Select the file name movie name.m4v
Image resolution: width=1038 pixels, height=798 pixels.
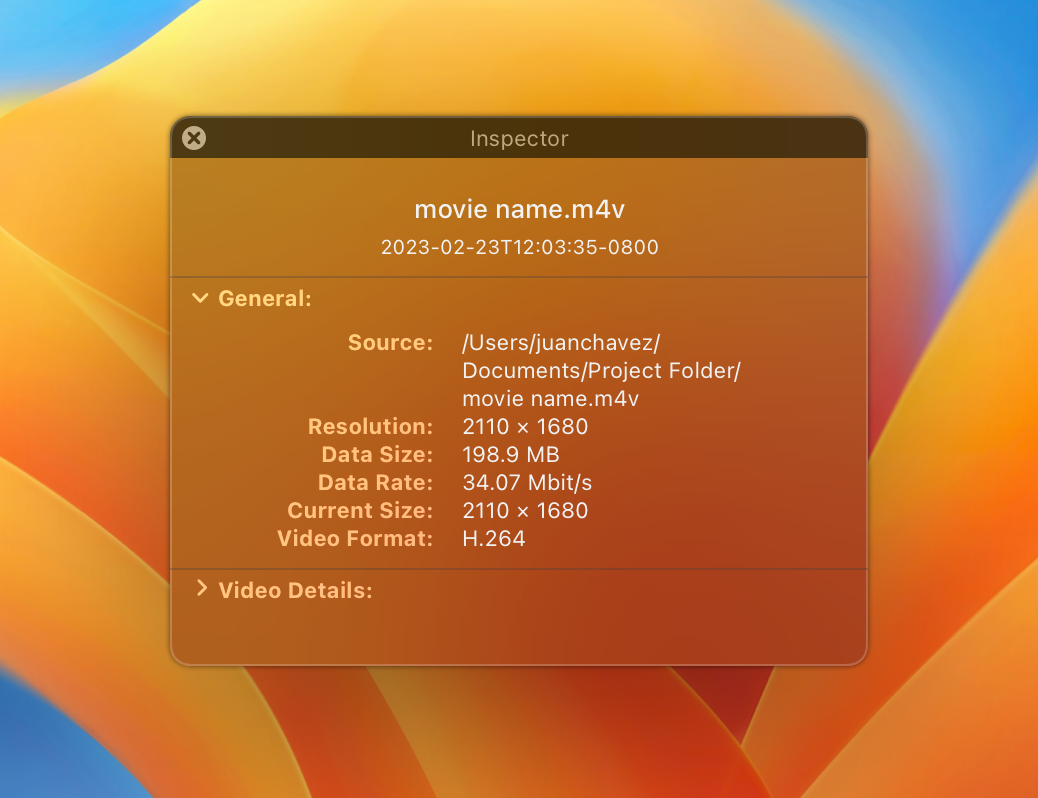519,209
